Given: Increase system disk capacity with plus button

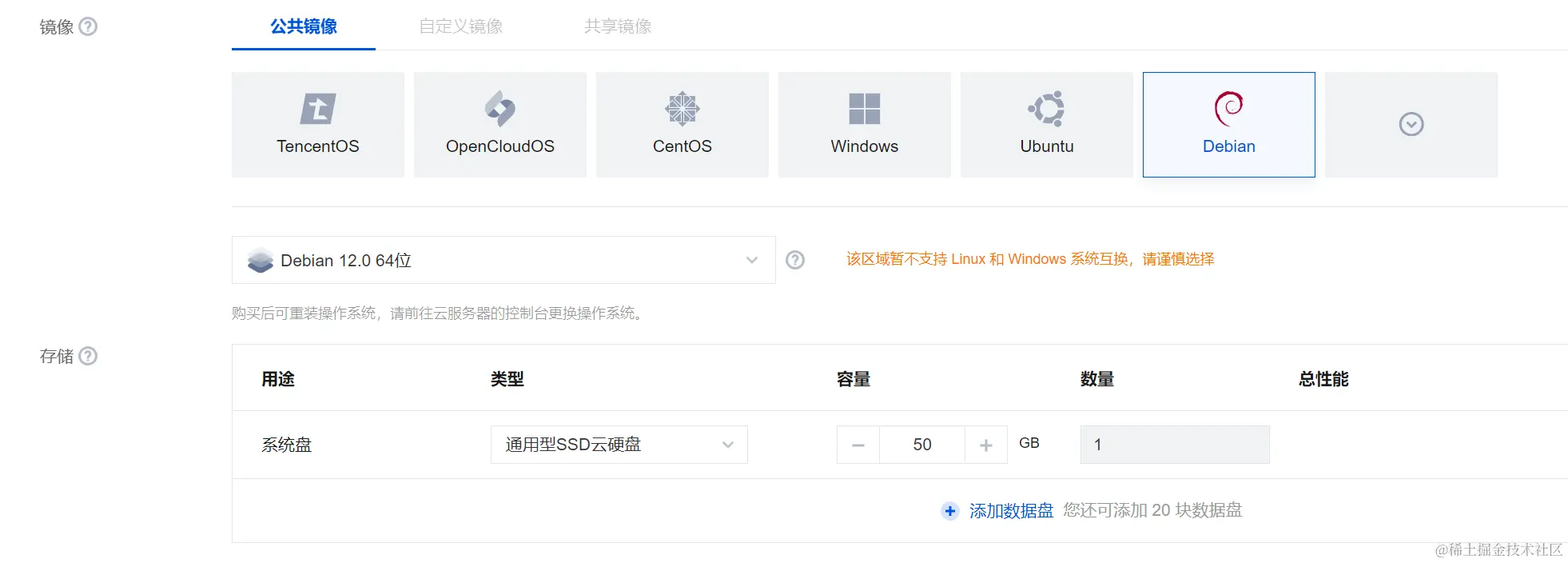Looking at the screenshot, I should pyautogui.click(x=986, y=445).
